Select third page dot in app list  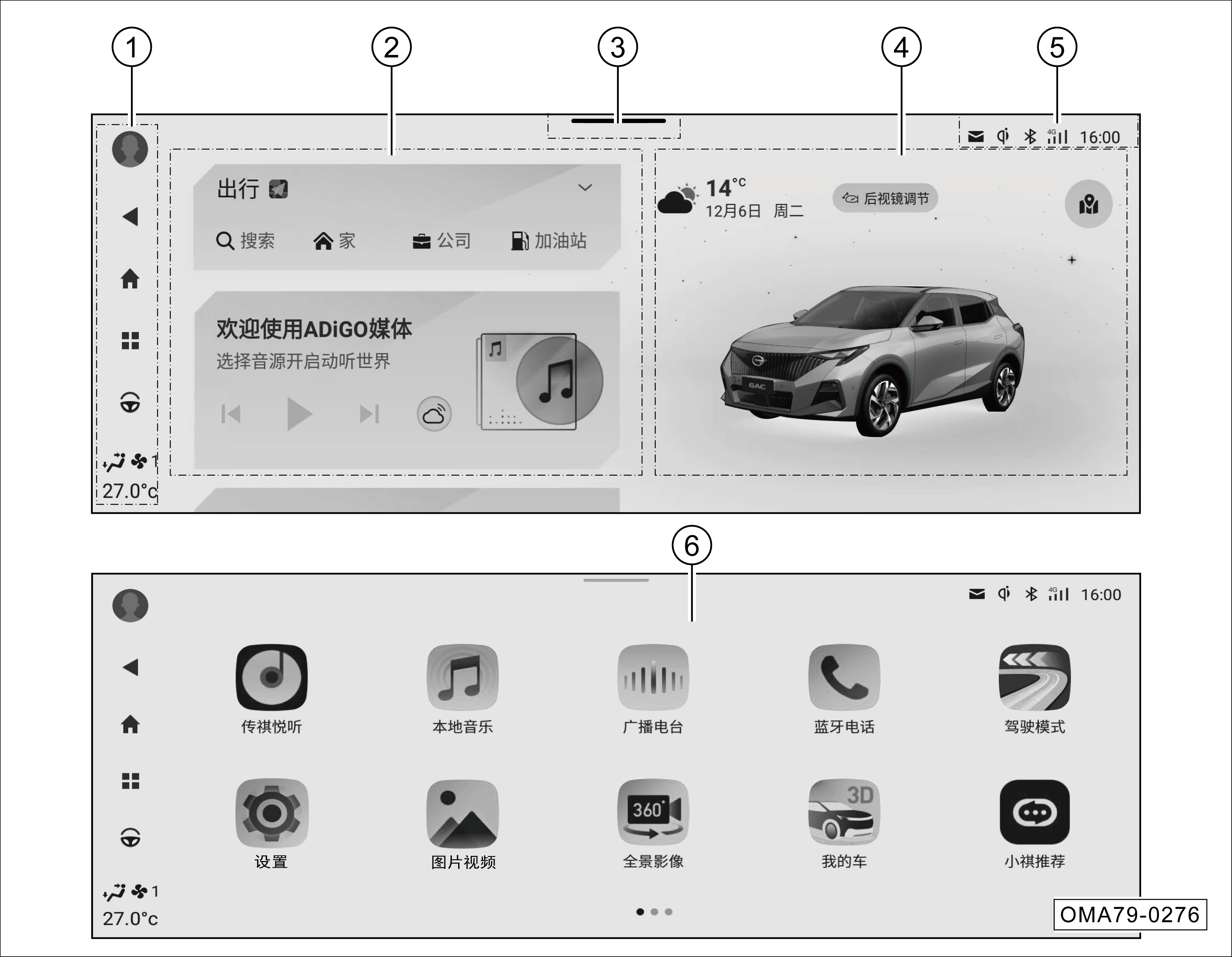point(669,912)
